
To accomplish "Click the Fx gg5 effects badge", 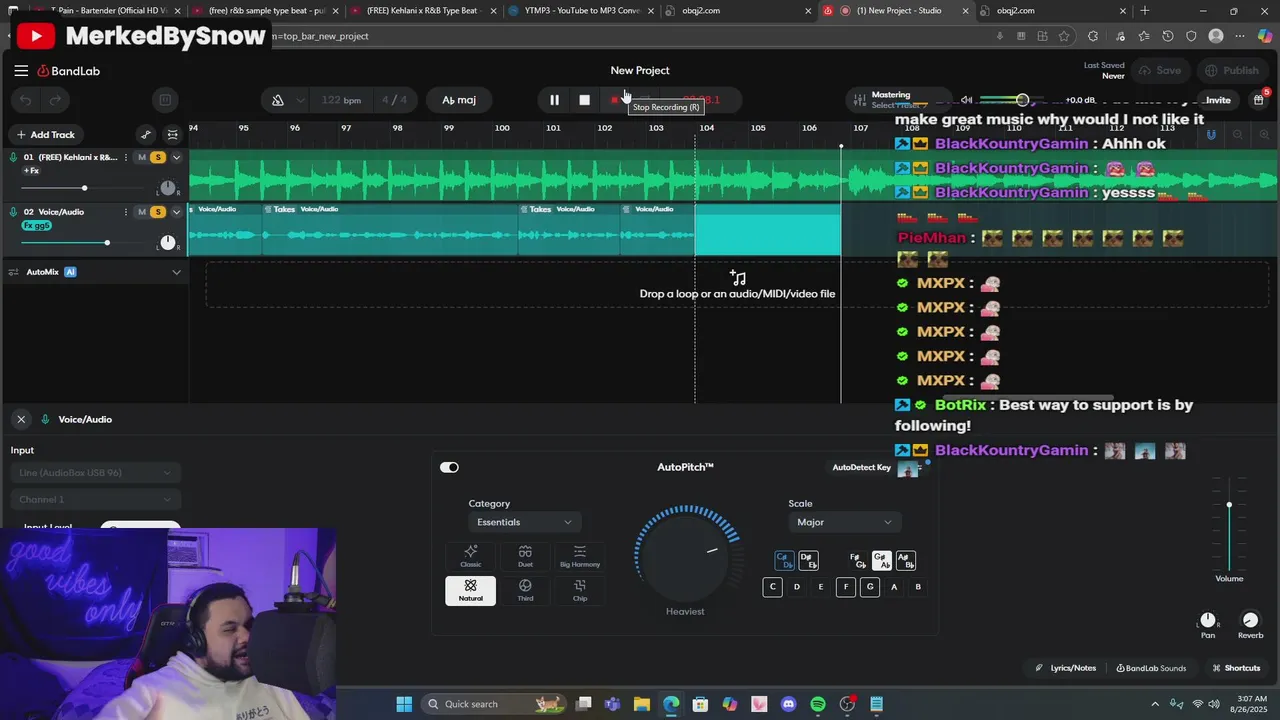I will click(x=36, y=226).
